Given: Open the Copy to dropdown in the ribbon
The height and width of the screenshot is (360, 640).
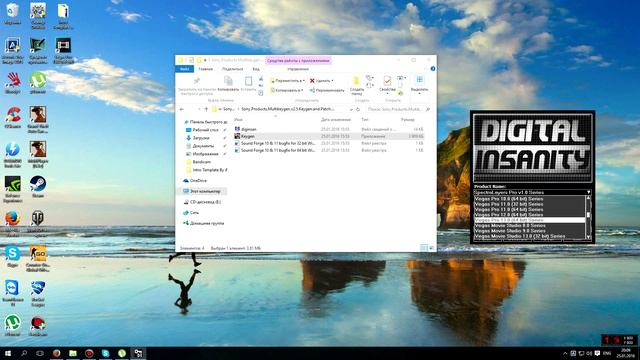Looking at the screenshot, I should [287, 90].
